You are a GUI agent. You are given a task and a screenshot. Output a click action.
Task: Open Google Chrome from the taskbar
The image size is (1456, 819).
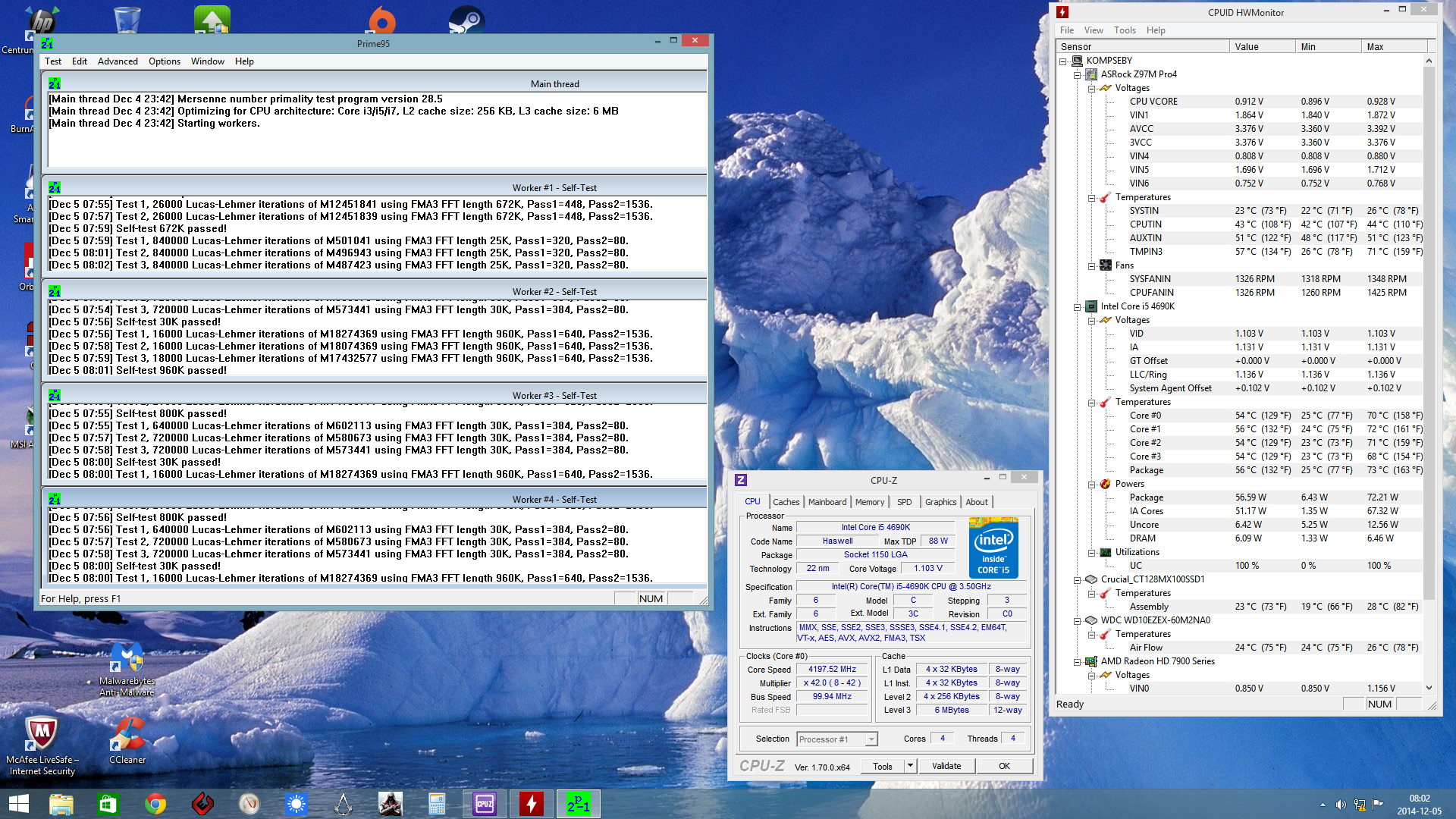[155, 804]
